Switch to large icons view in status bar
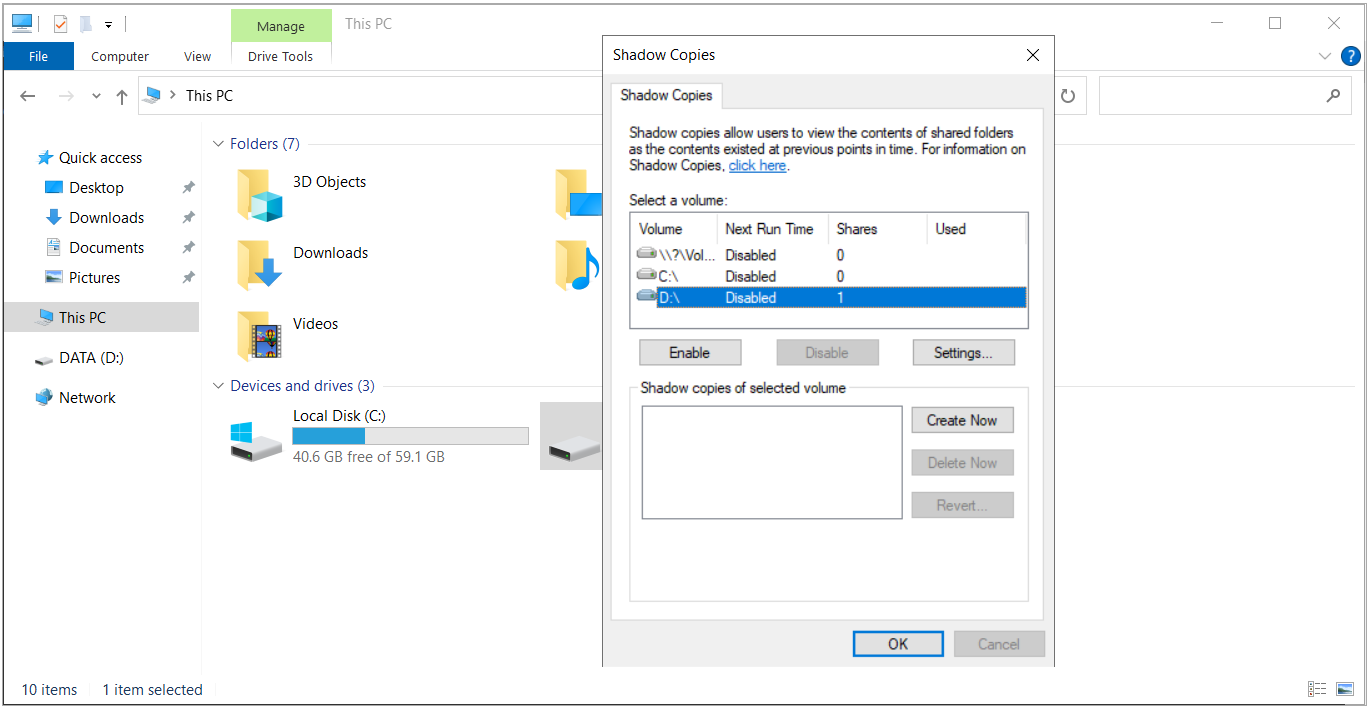This screenshot has height=708, width=1369. pyautogui.click(x=1346, y=689)
